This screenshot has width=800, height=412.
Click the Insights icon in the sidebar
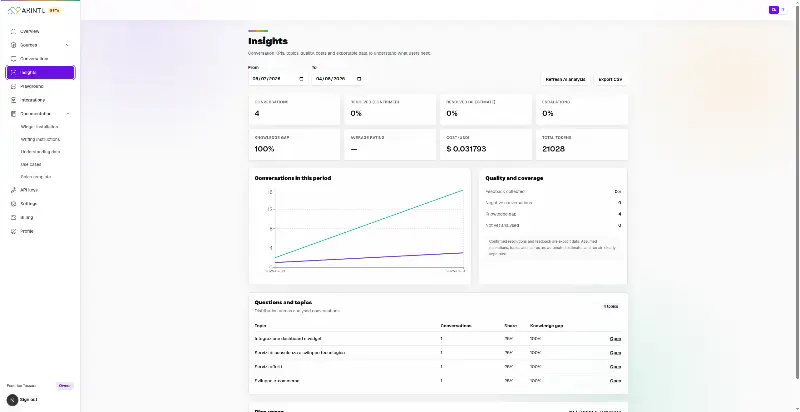click(14, 72)
